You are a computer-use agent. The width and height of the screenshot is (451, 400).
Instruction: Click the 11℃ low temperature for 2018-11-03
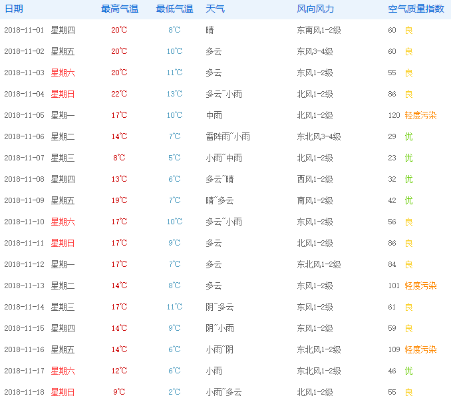pyautogui.click(x=174, y=73)
